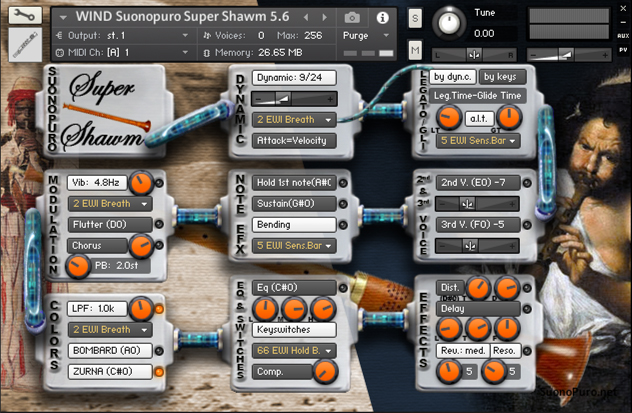Adjust the header volume slider

[569, 55]
